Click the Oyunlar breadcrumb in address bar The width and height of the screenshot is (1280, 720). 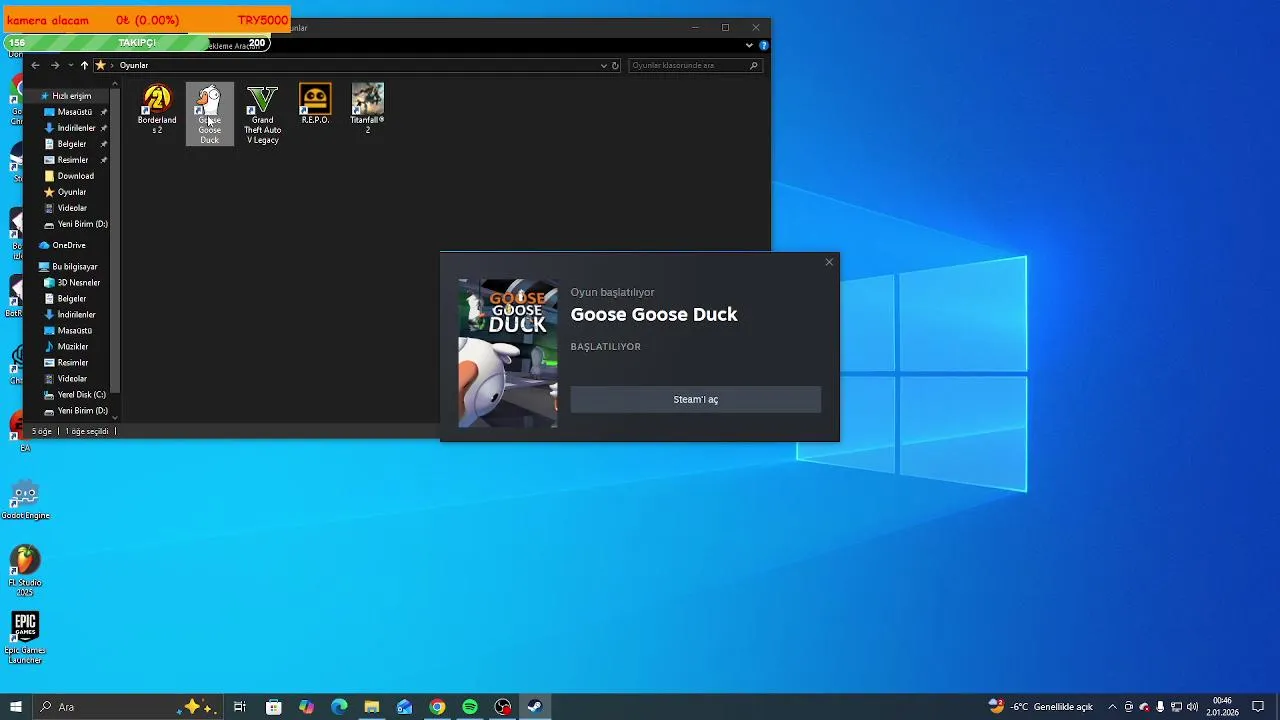[x=134, y=65]
